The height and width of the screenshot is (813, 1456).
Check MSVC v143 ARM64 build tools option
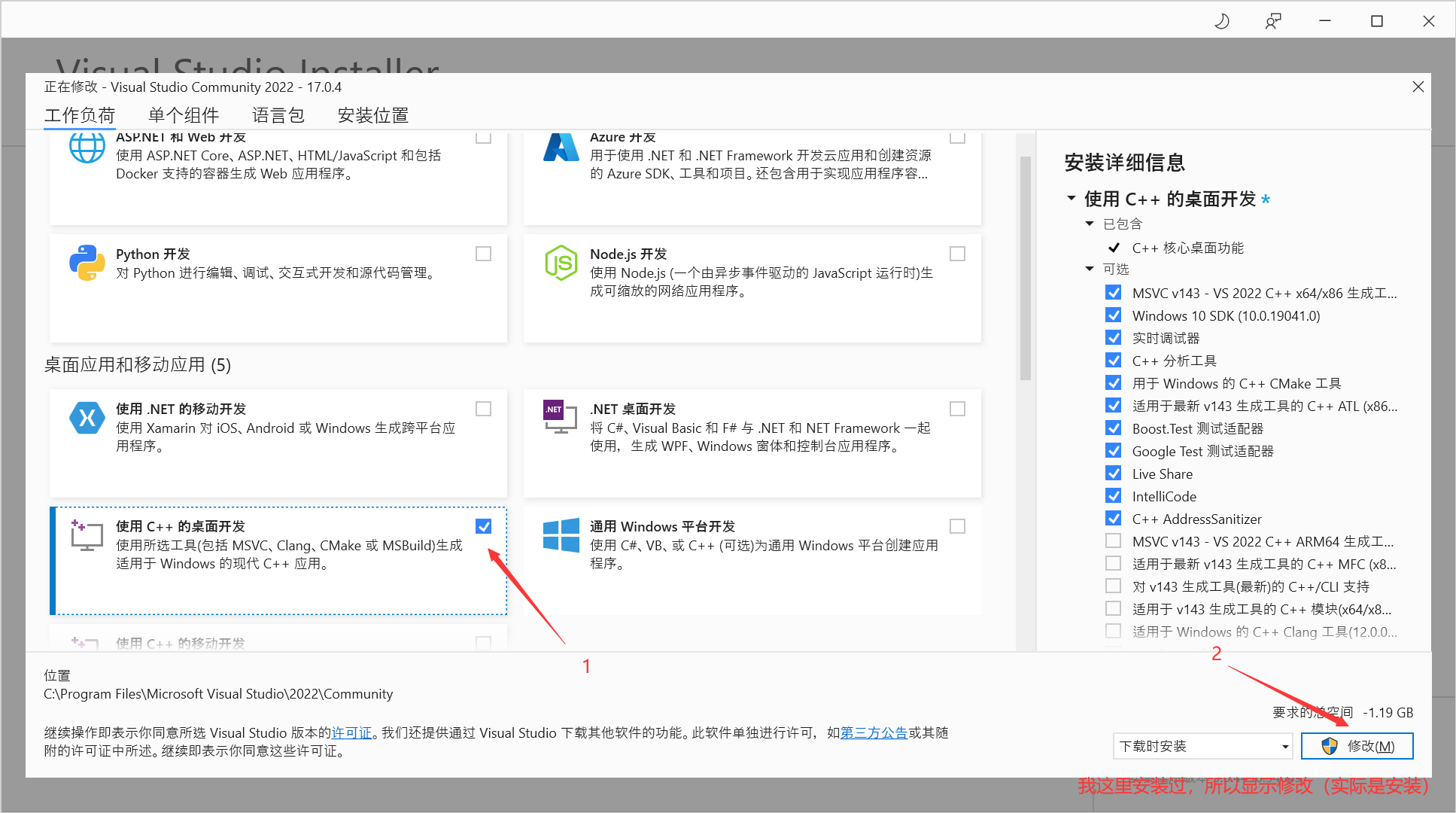coord(1114,541)
